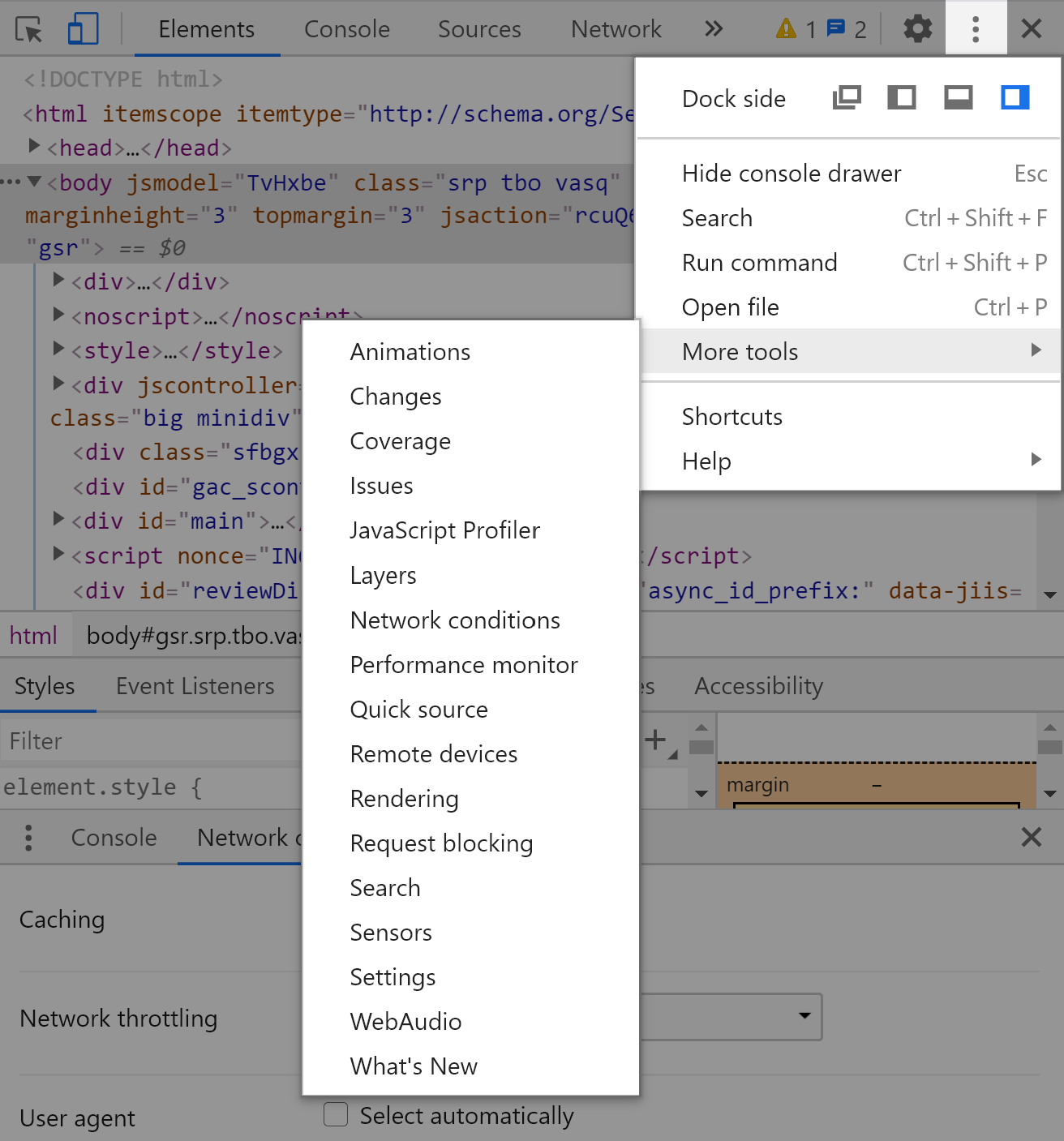Click the html breadcrumb item

[x=33, y=635]
